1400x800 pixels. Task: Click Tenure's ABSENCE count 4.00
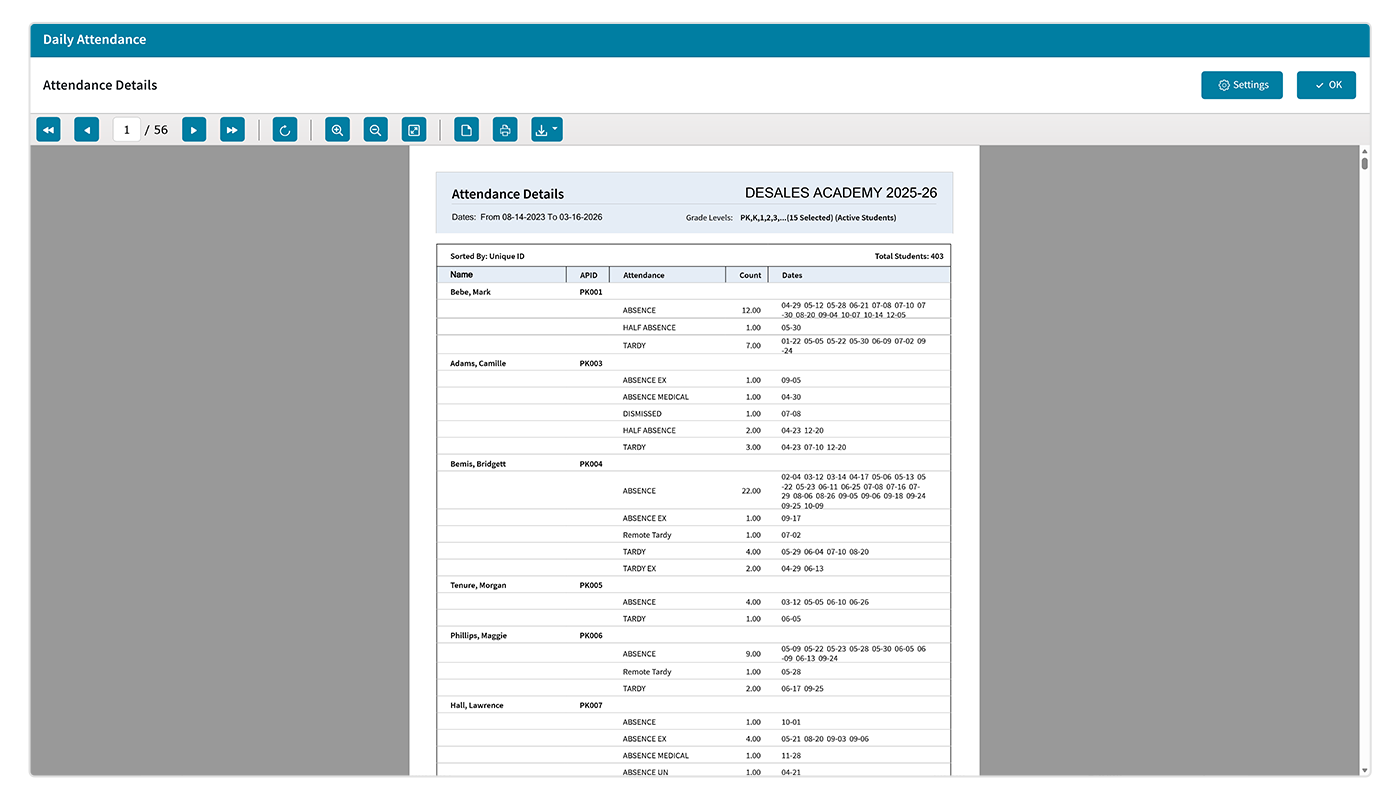753,602
